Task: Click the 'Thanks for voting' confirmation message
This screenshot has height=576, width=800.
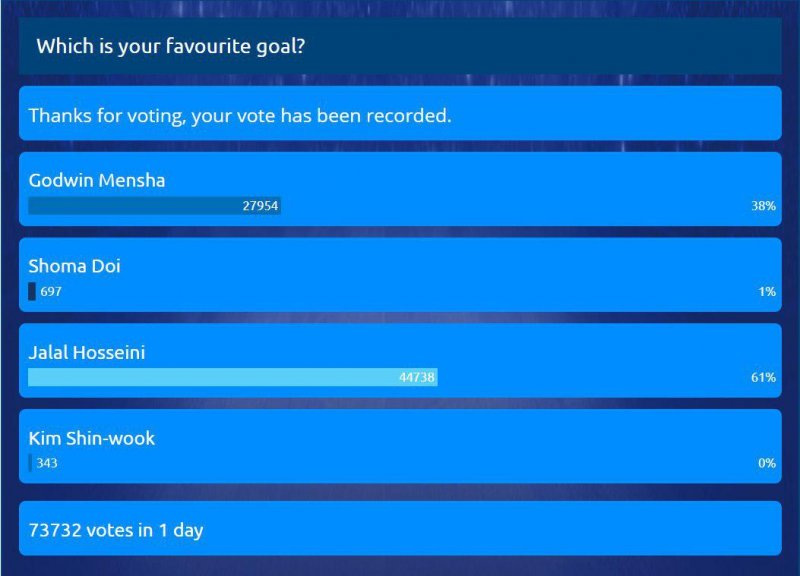Action: (240, 116)
